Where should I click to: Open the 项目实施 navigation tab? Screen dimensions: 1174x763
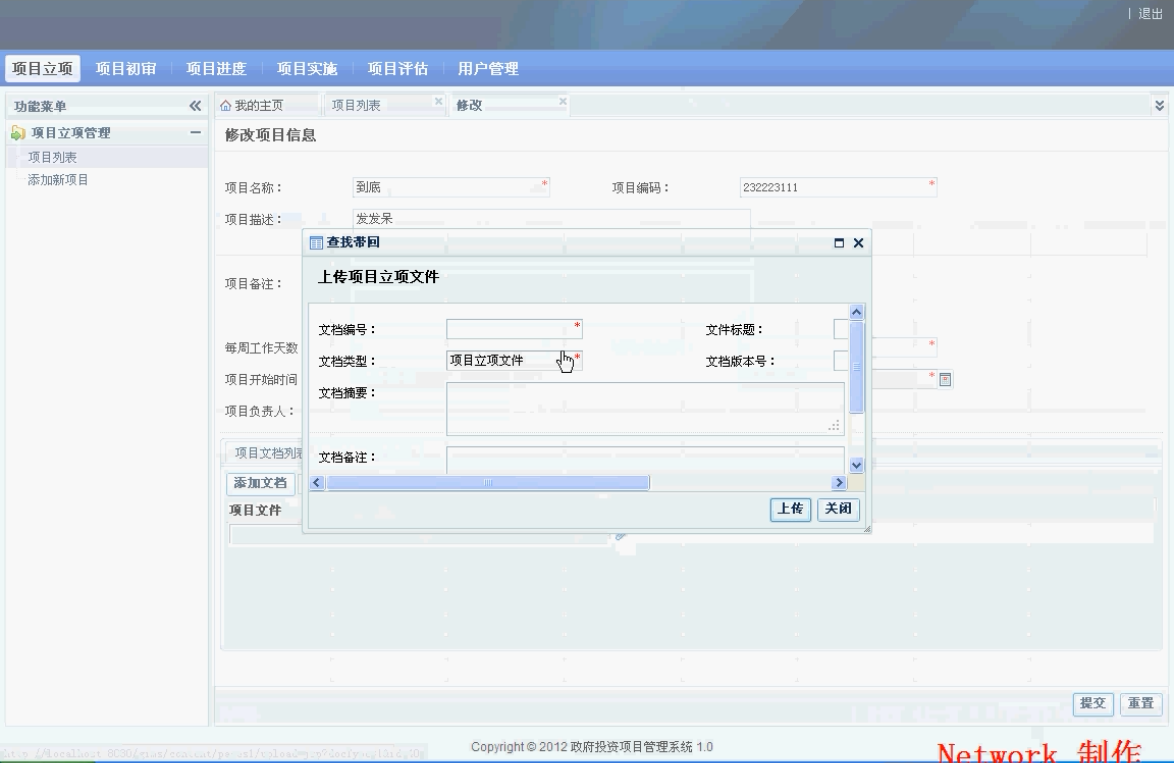[x=307, y=68]
